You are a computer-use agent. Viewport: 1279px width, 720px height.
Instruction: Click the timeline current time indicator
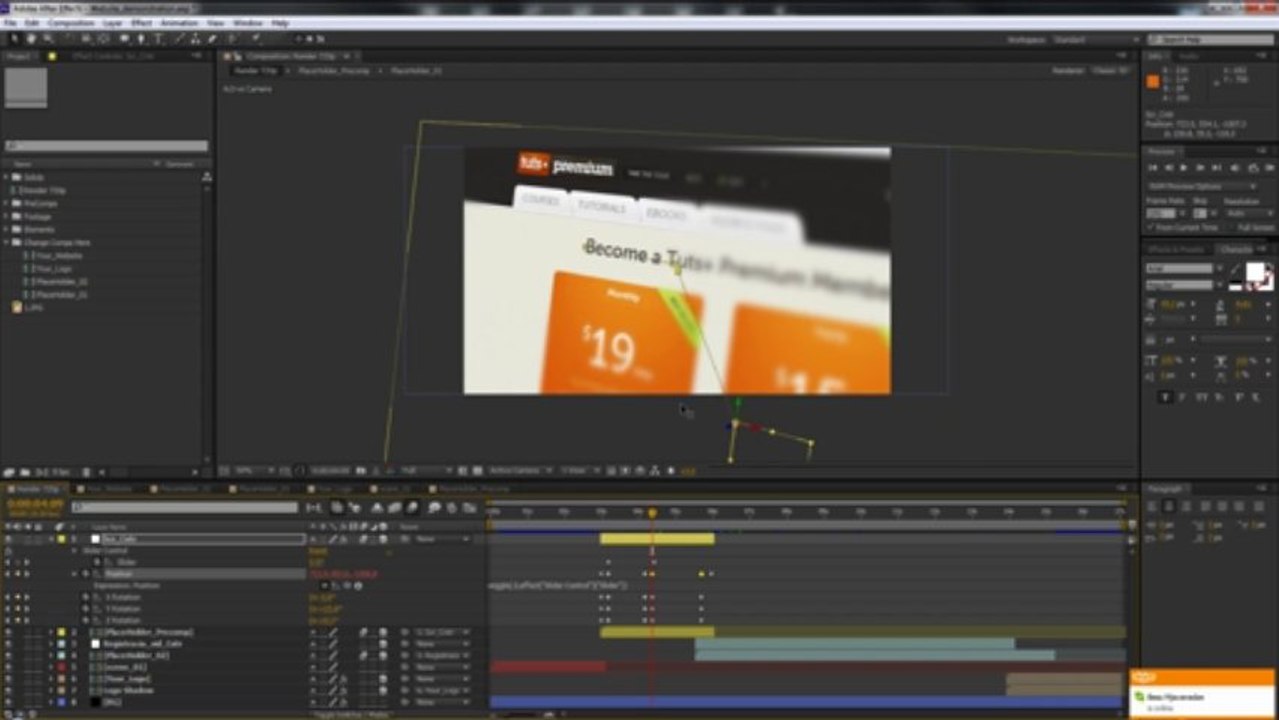(x=652, y=513)
